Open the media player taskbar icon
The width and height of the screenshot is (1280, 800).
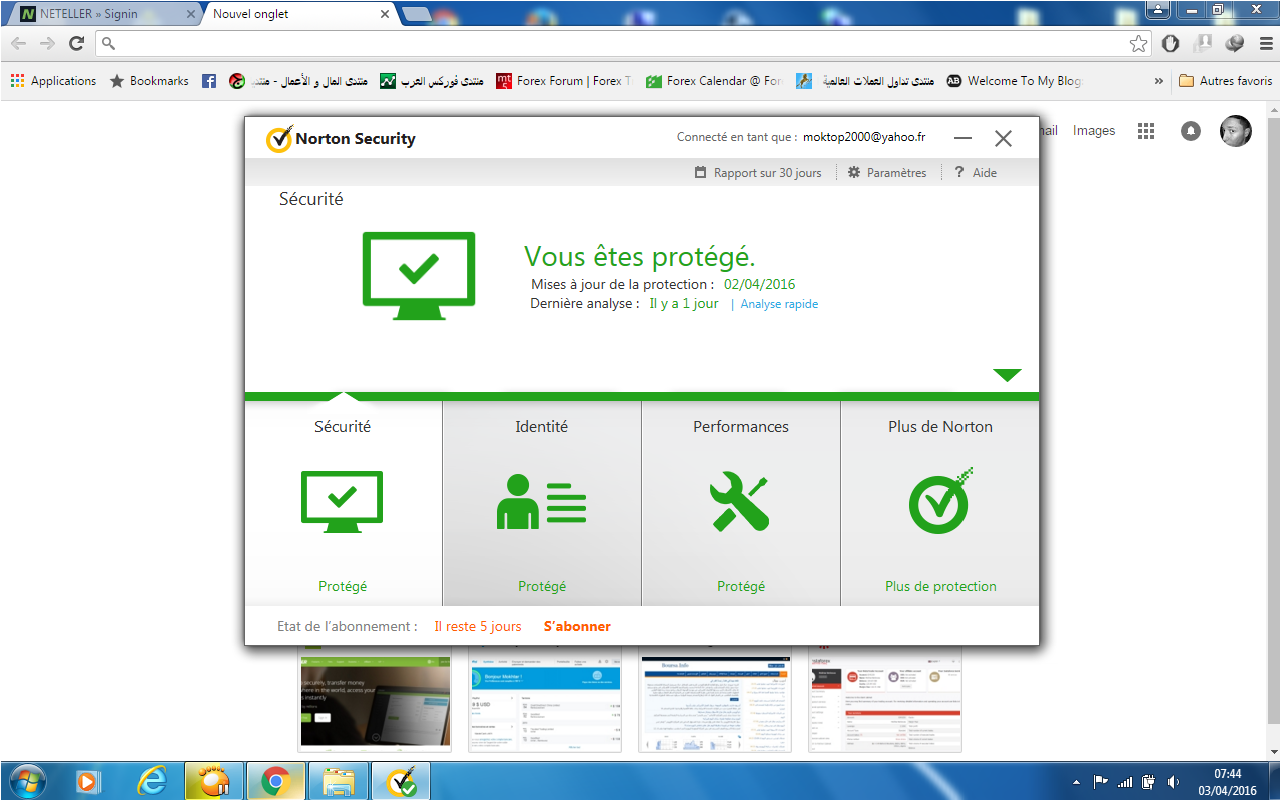[89, 781]
